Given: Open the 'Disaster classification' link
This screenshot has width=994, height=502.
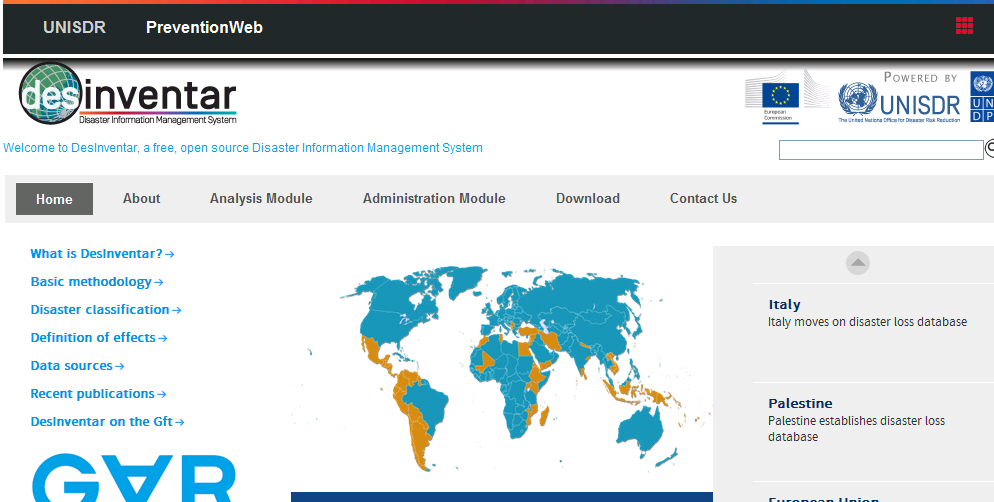Looking at the screenshot, I should [x=106, y=309].
